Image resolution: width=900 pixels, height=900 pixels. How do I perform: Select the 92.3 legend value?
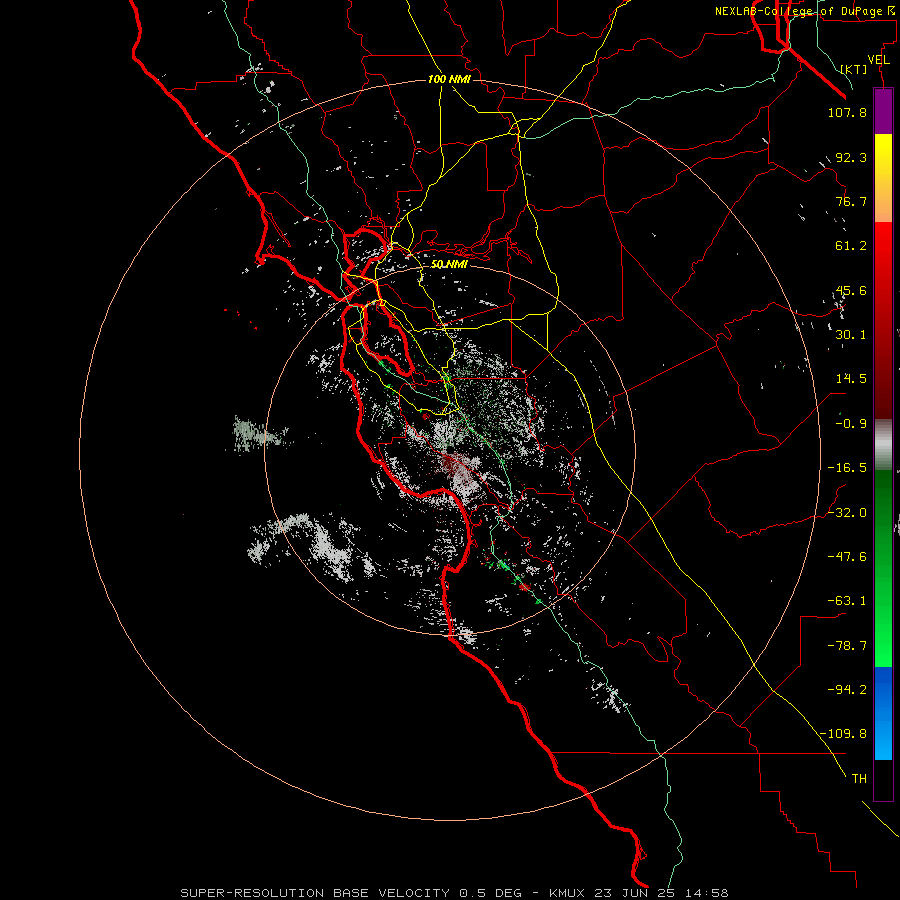pos(851,157)
